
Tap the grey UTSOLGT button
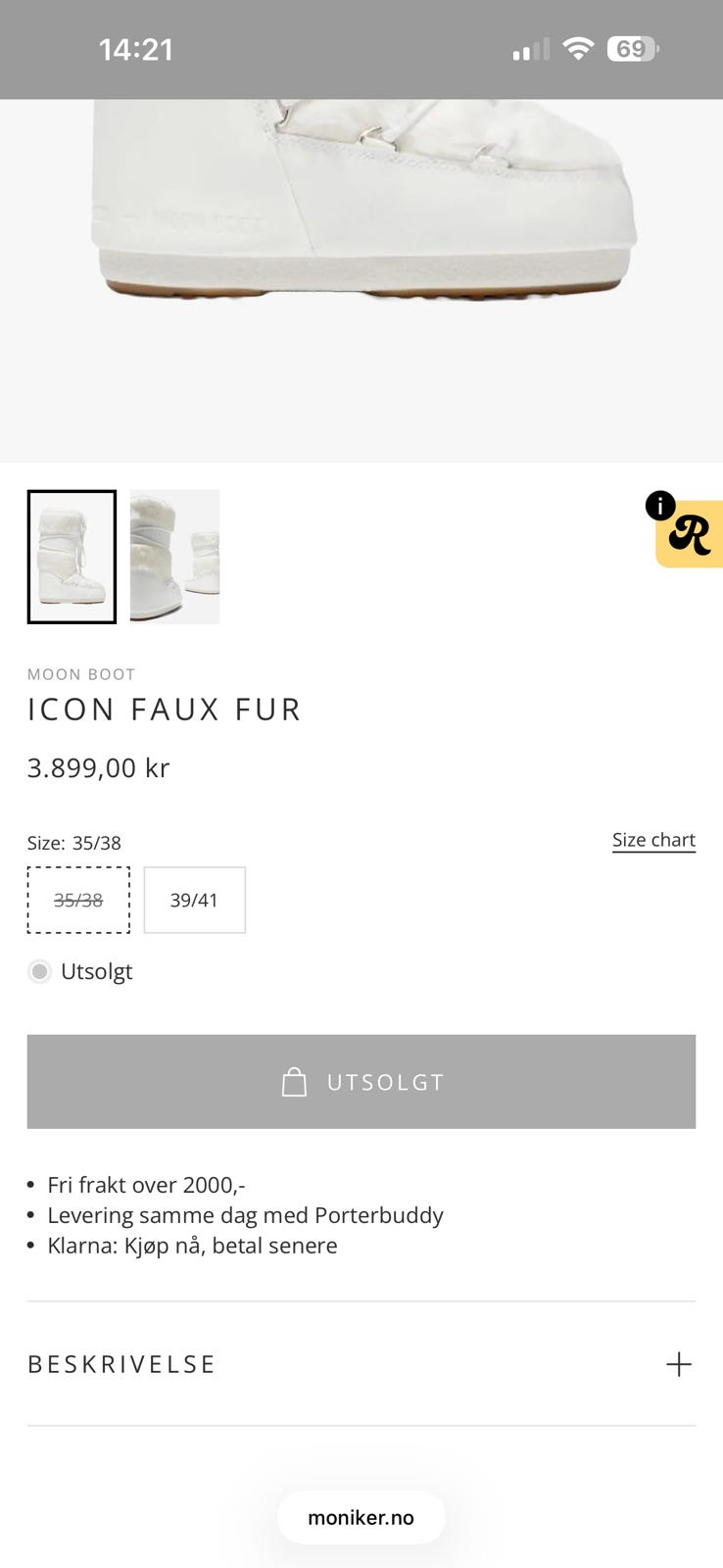click(361, 1082)
